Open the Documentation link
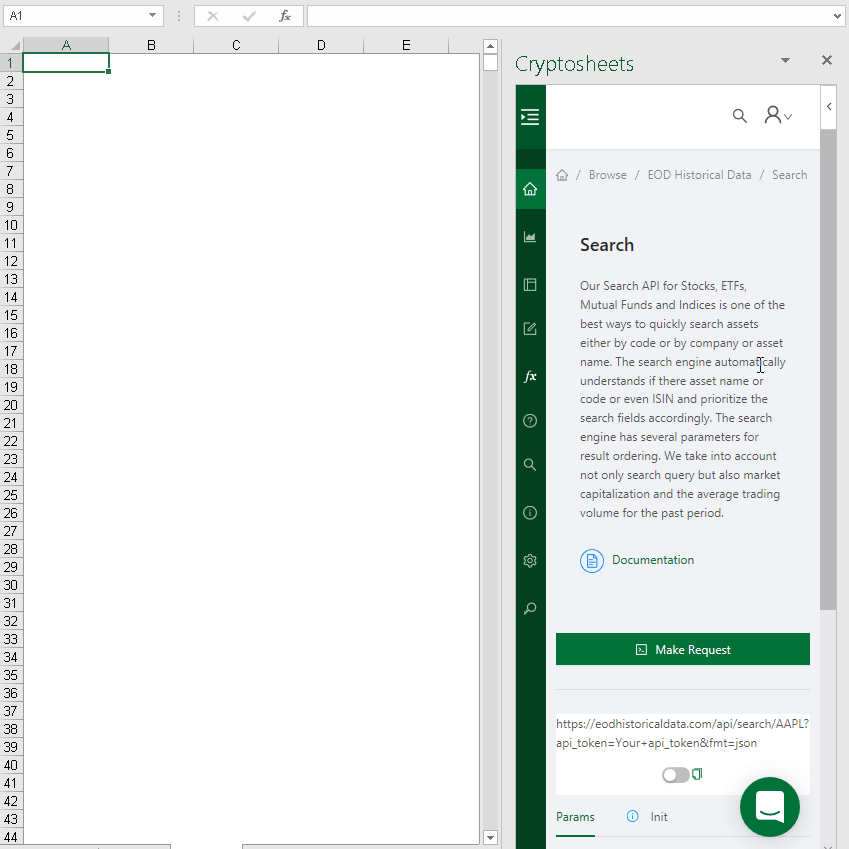Viewport: 849px width, 849px height. tap(652, 560)
